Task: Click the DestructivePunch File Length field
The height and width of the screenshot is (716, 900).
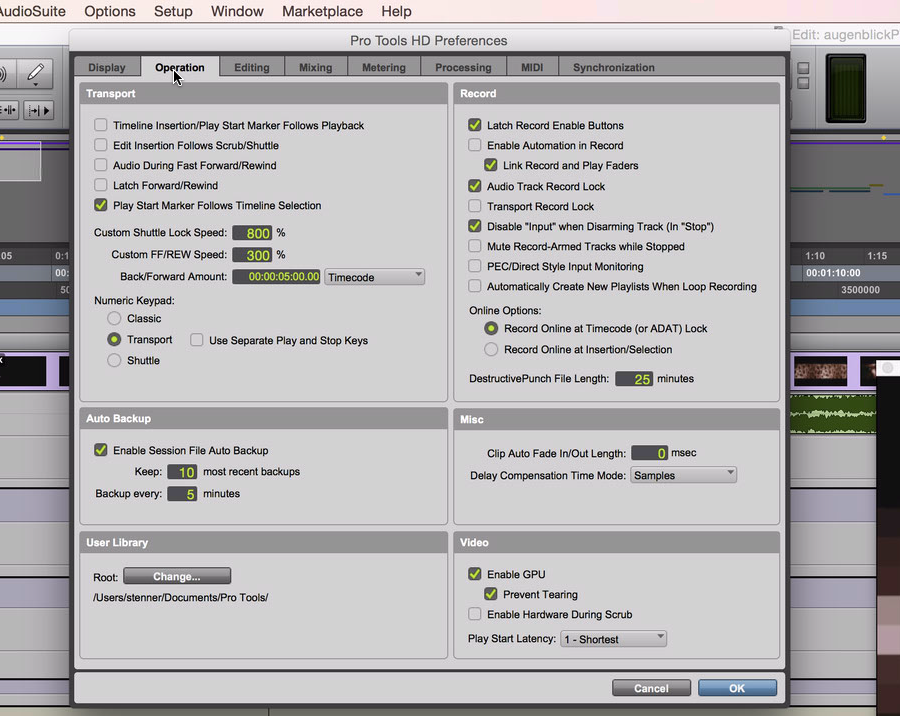Action: coord(634,379)
